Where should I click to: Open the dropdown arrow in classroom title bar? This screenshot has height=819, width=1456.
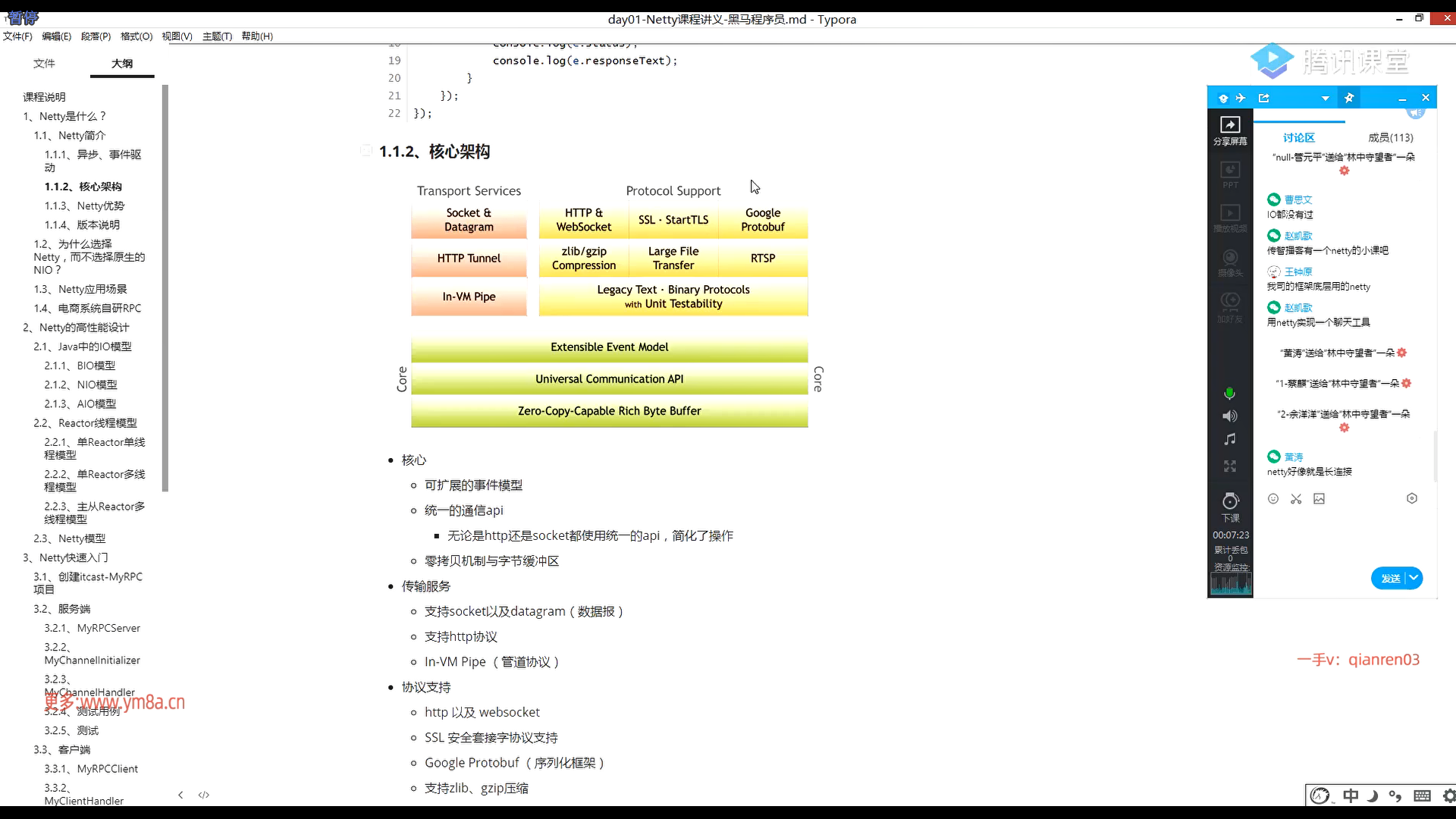tap(1325, 99)
